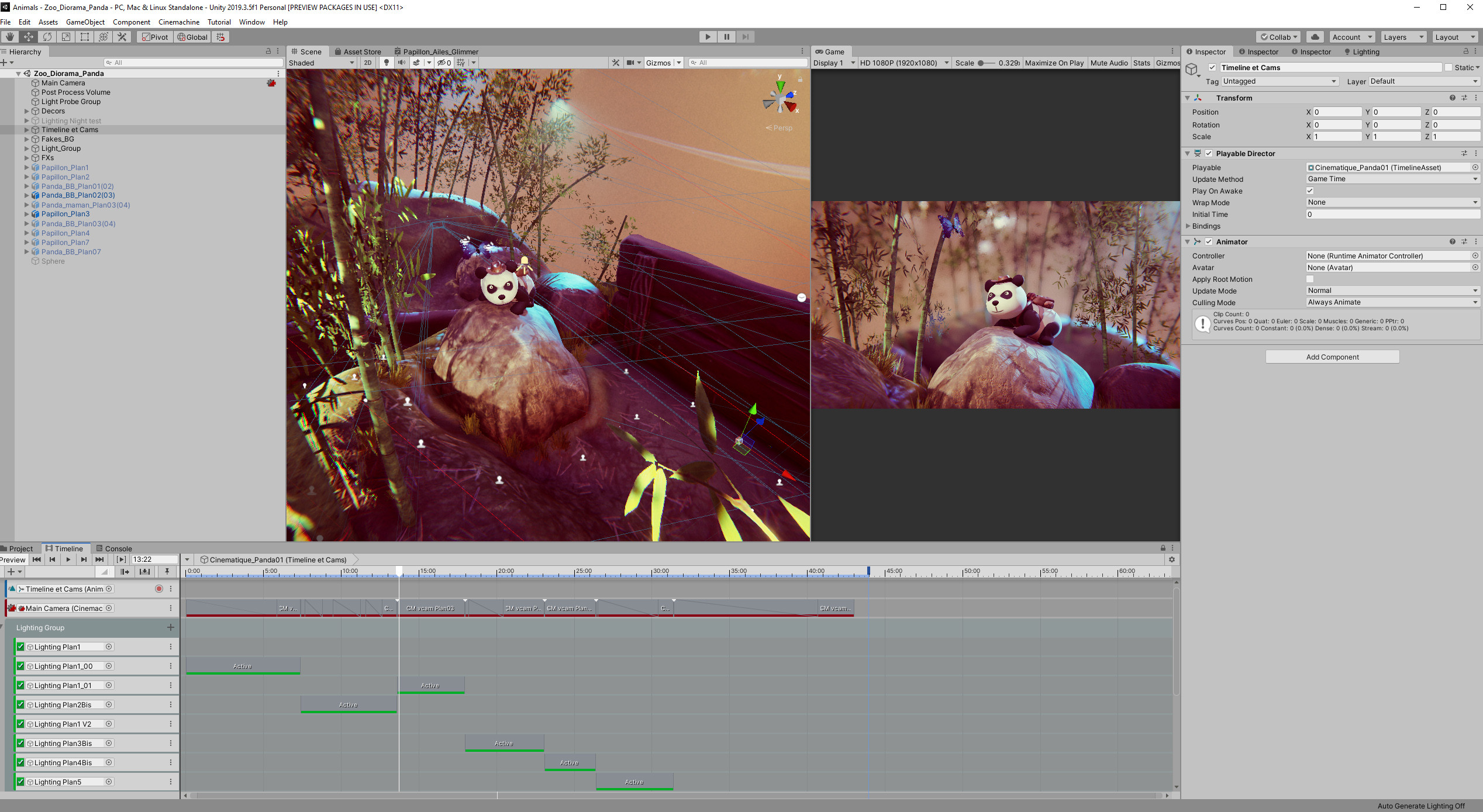Toggle timeline play range mode button
The image size is (1483, 812).
[x=121, y=559]
